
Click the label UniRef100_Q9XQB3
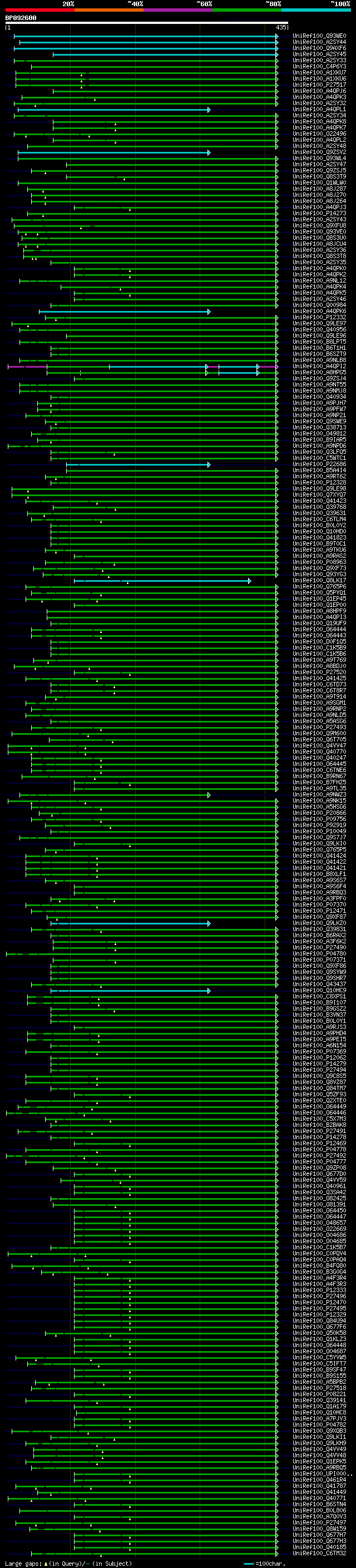[319, 1431]
